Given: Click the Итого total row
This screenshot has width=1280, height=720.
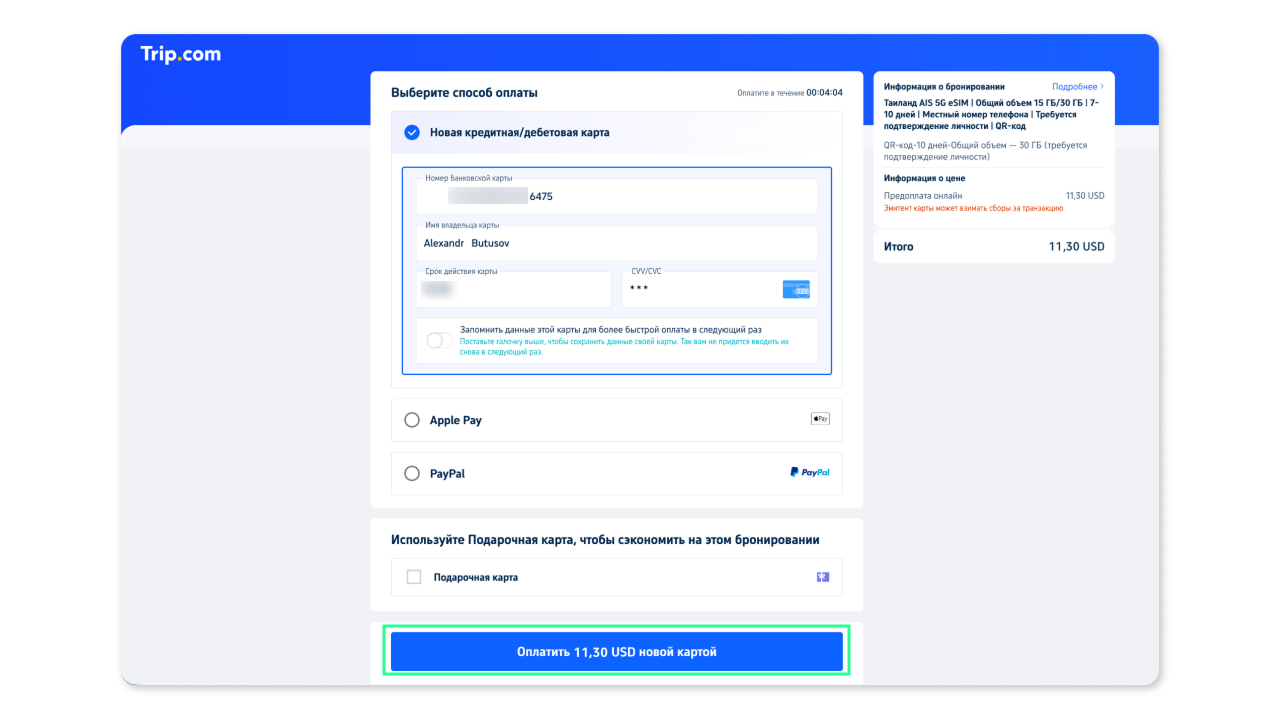Looking at the screenshot, I should pos(994,246).
